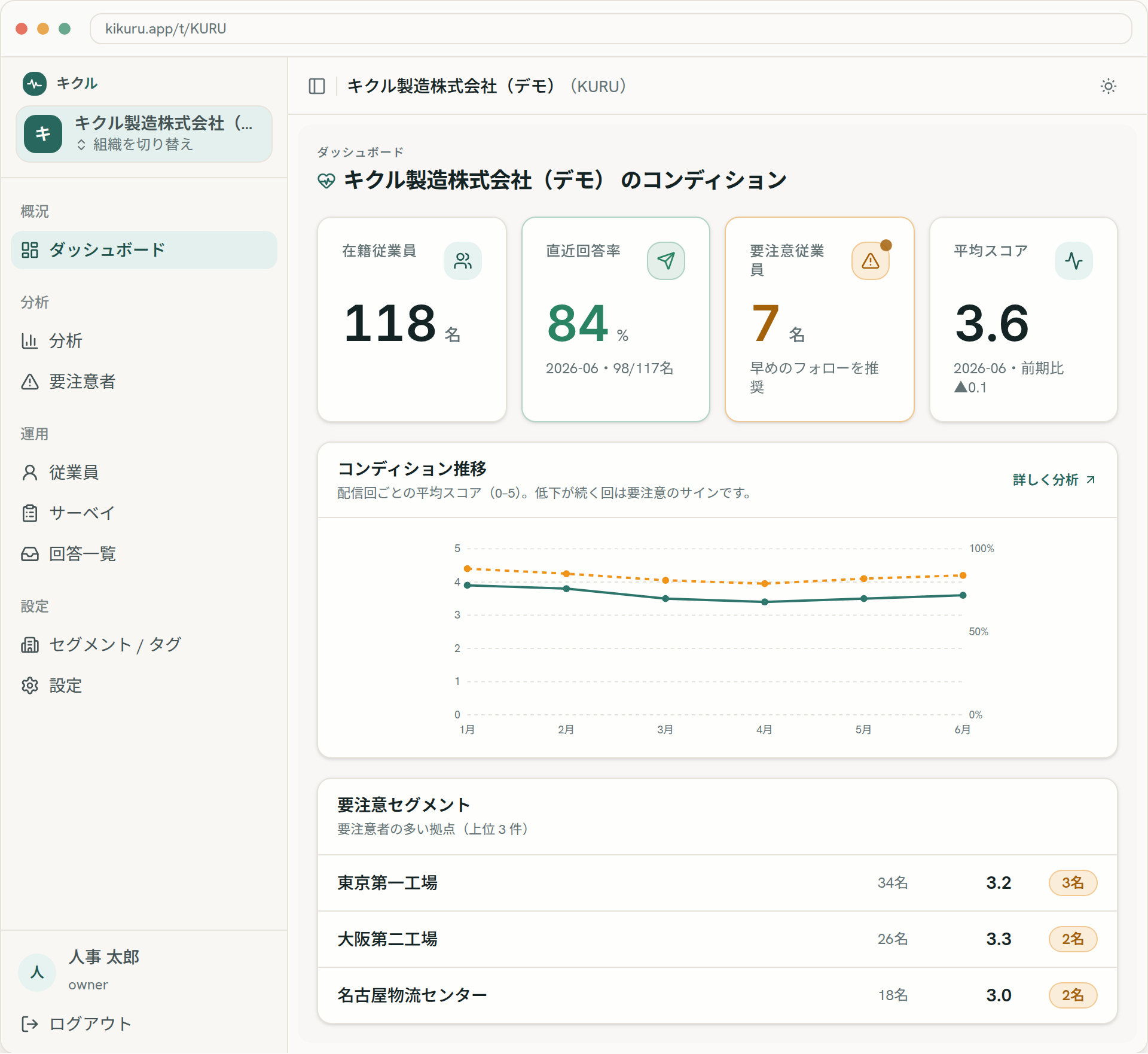Switch theme with the sun icon
Viewport: 1148px width, 1054px height.
1108,86
